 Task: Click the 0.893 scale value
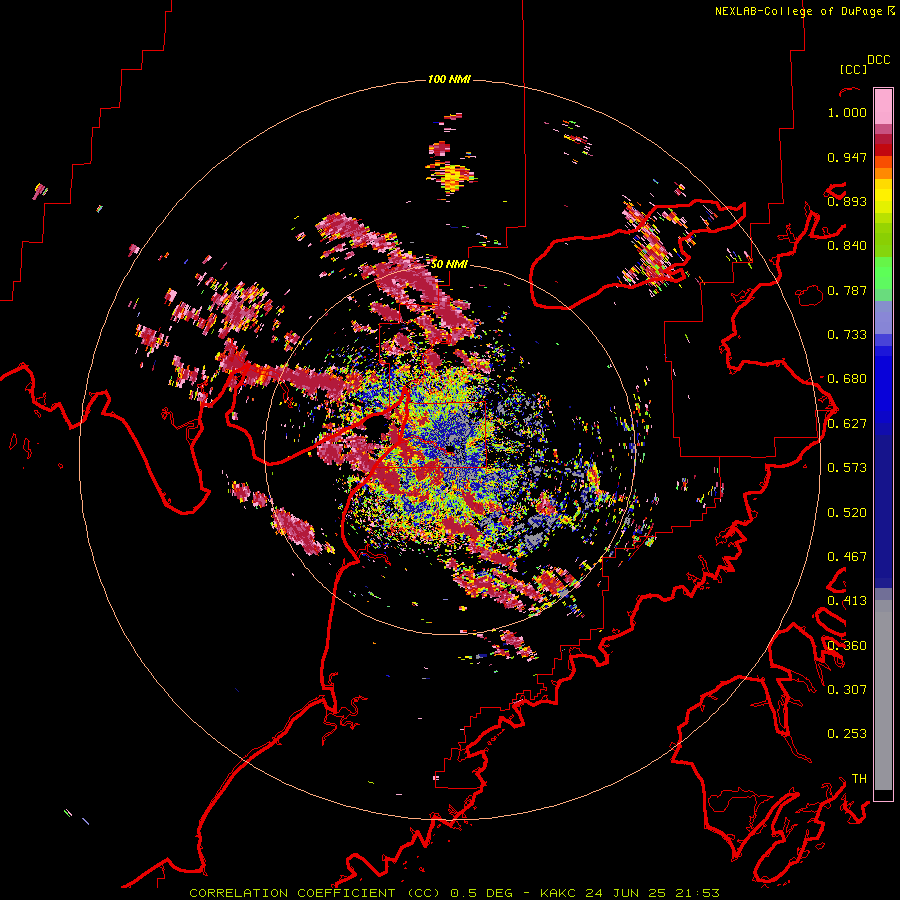click(x=847, y=201)
